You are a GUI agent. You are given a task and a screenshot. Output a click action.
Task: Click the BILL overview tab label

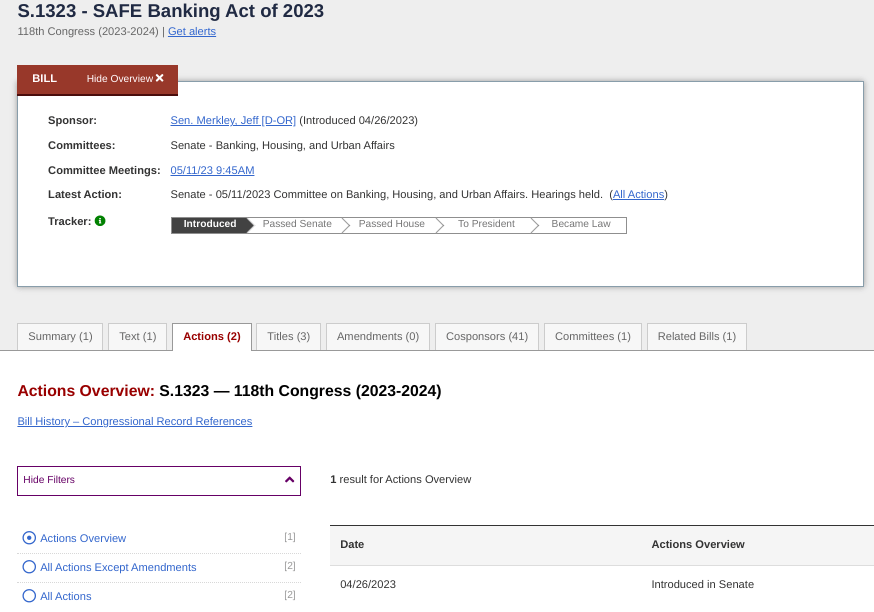tap(45, 79)
